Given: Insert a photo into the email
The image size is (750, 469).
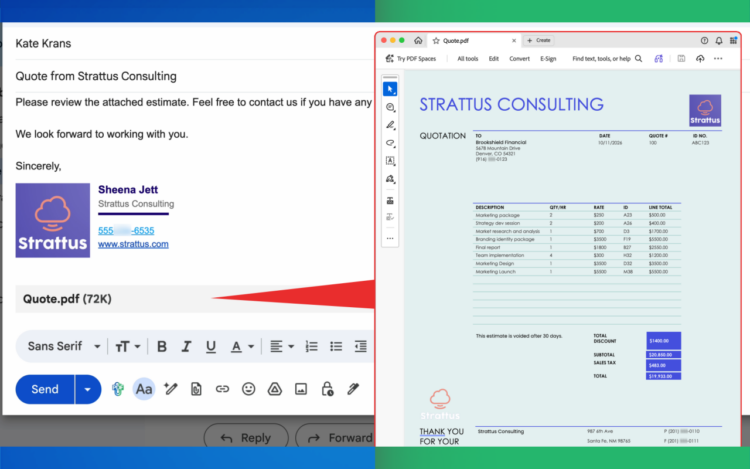Looking at the screenshot, I should click(x=301, y=389).
